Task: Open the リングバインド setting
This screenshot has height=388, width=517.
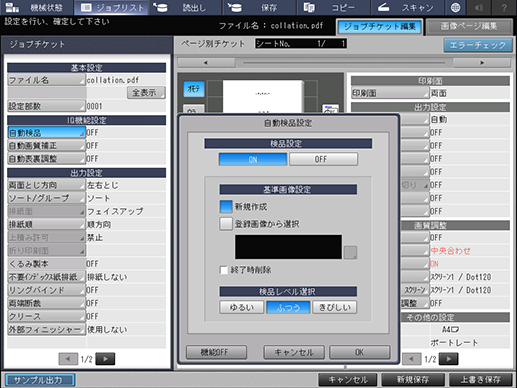Action: [x=46, y=290]
